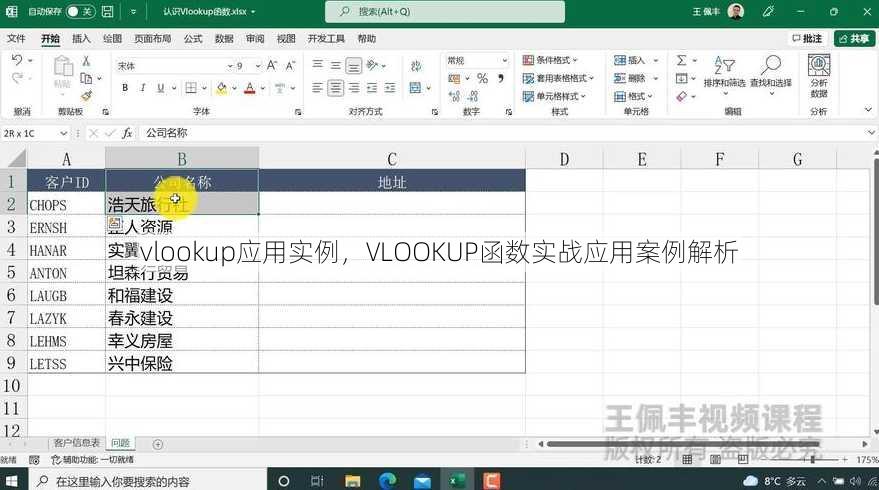Toggle Italic formatting
Image resolution: width=879 pixels, height=490 pixels.
point(143,88)
